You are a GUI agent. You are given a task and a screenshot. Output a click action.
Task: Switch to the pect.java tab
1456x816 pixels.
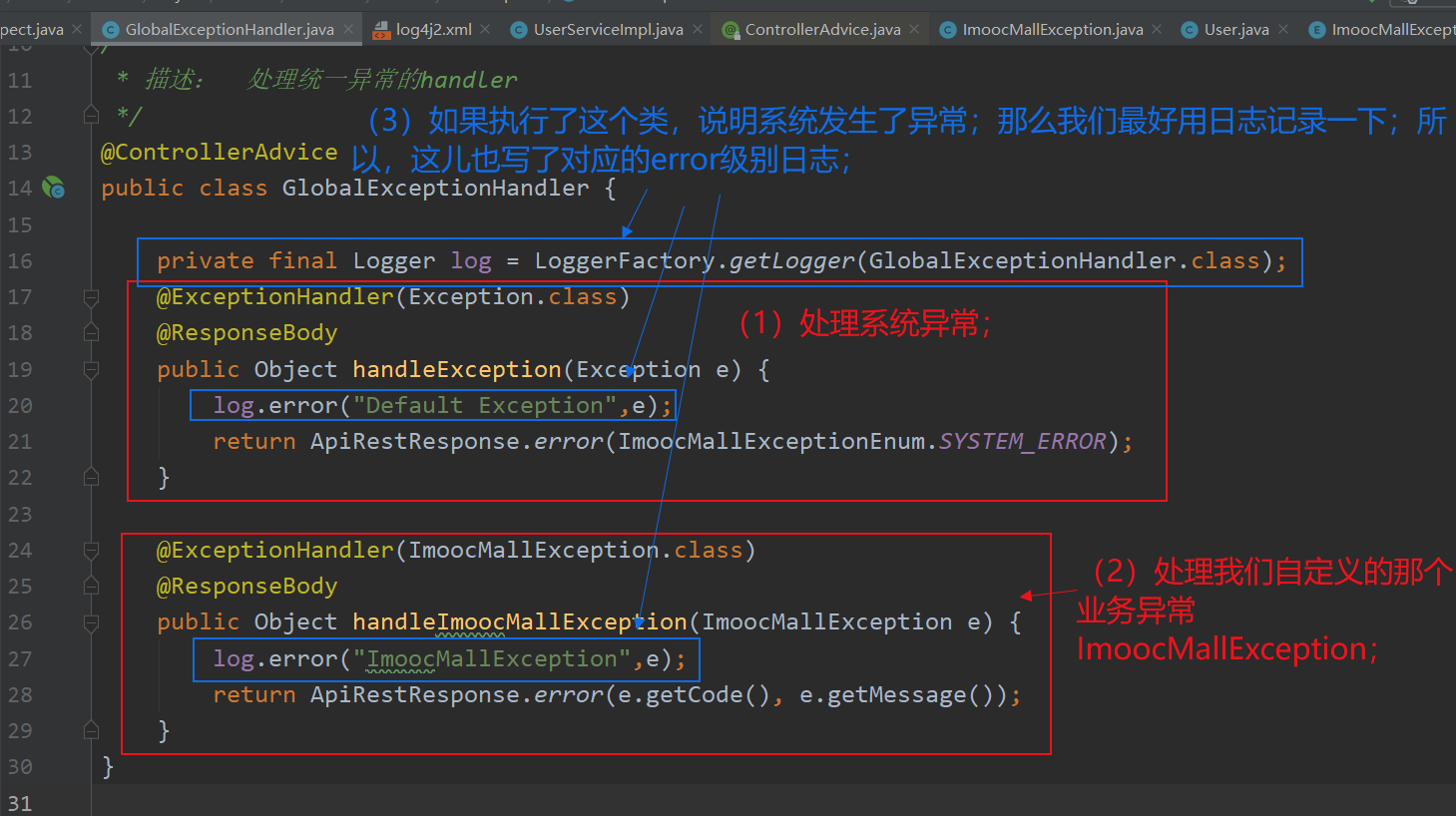pos(30,29)
